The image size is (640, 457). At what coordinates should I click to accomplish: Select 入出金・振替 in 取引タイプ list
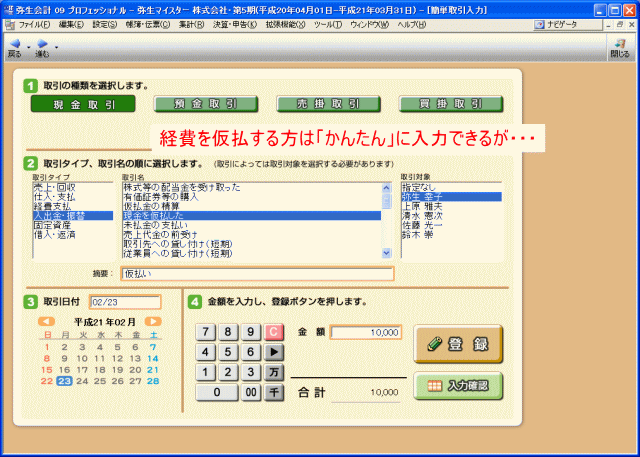[73, 216]
